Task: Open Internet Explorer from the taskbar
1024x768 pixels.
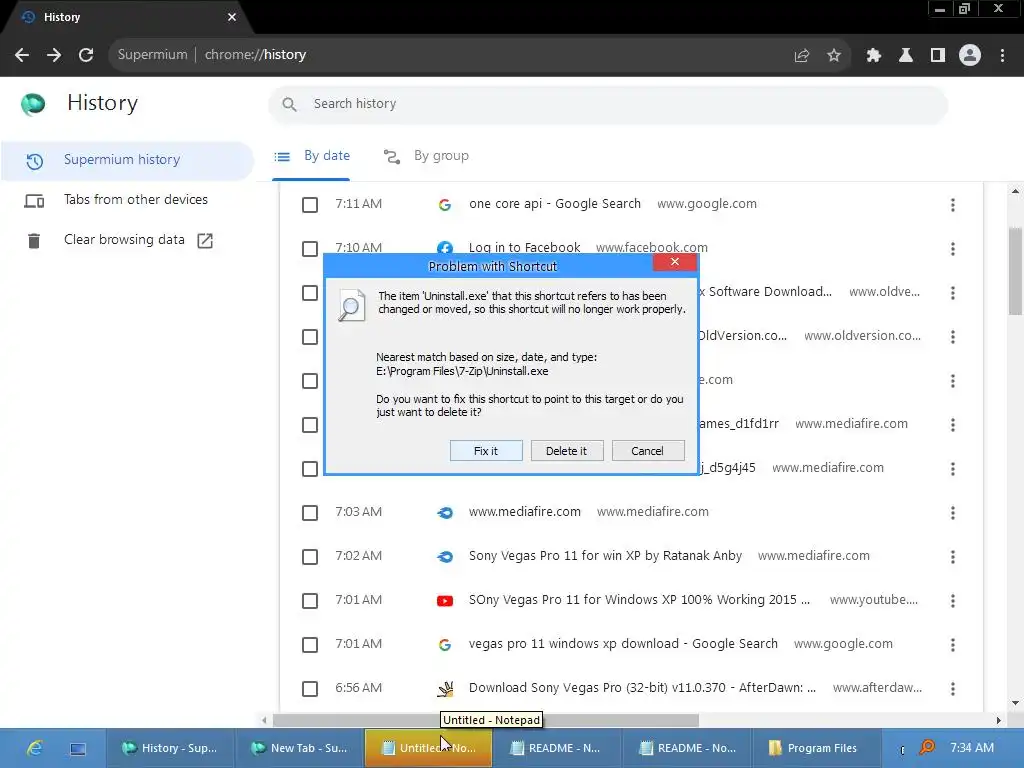Action: tap(35, 748)
